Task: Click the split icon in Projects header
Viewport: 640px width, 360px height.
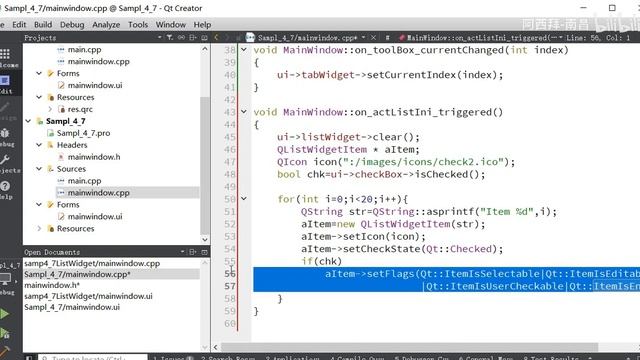Action: click(193, 38)
